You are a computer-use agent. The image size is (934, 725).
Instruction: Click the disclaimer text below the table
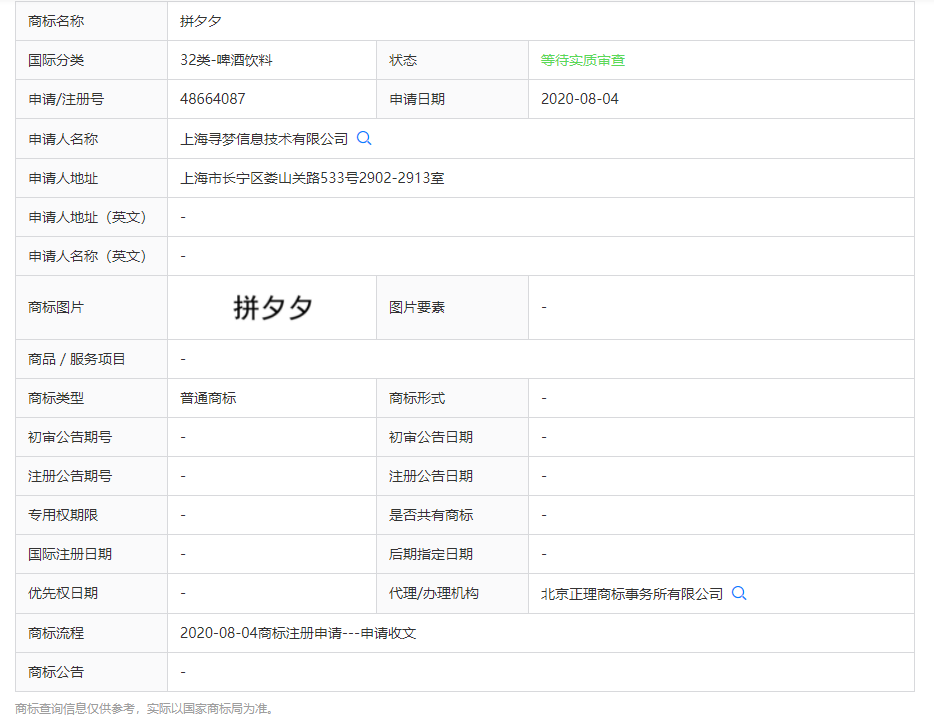(144, 709)
